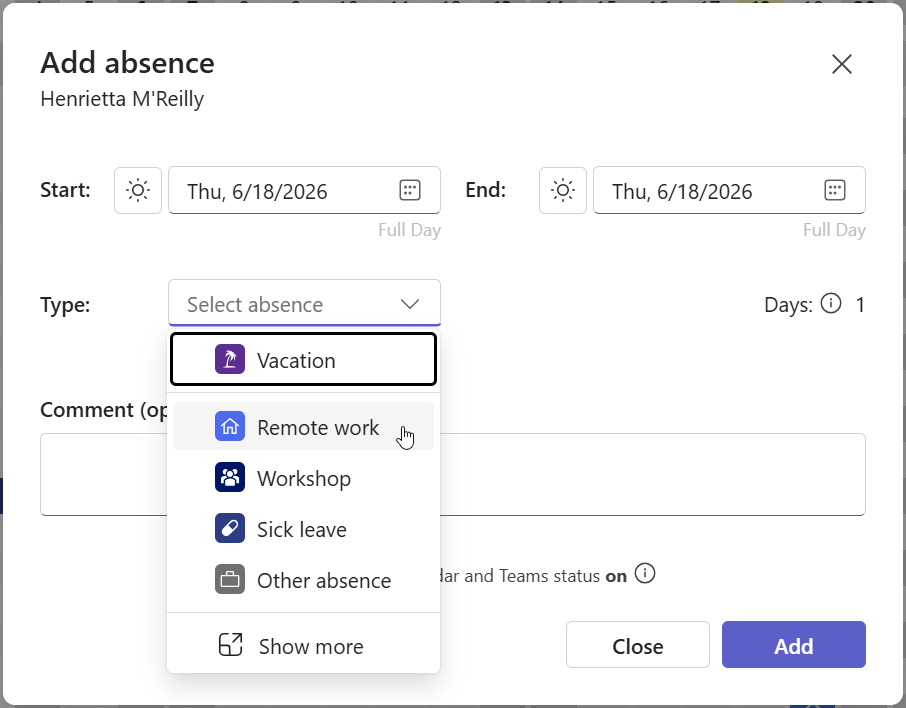Open End date calendar picker icon

pos(835,190)
